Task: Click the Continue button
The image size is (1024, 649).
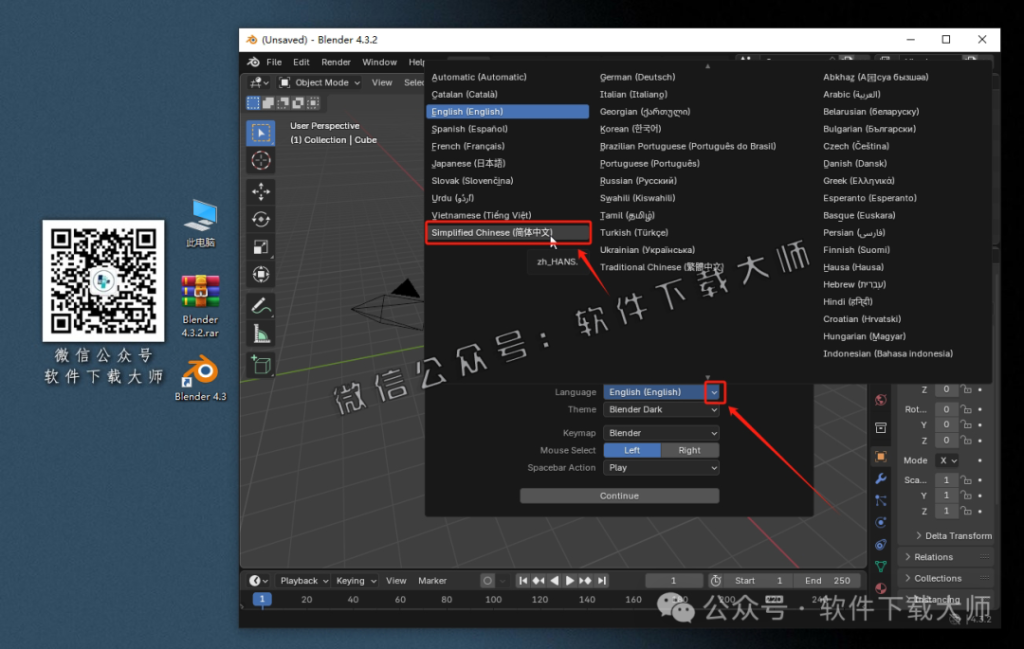Action: click(x=619, y=495)
